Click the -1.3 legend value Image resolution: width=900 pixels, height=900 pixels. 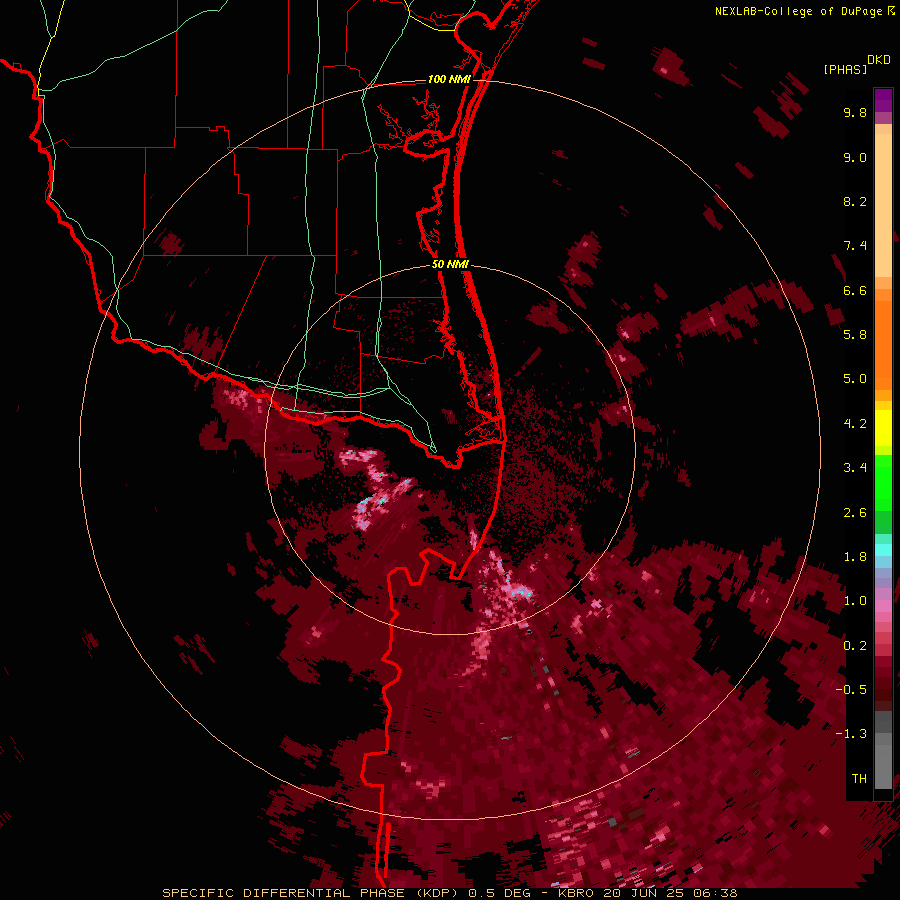point(851,734)
